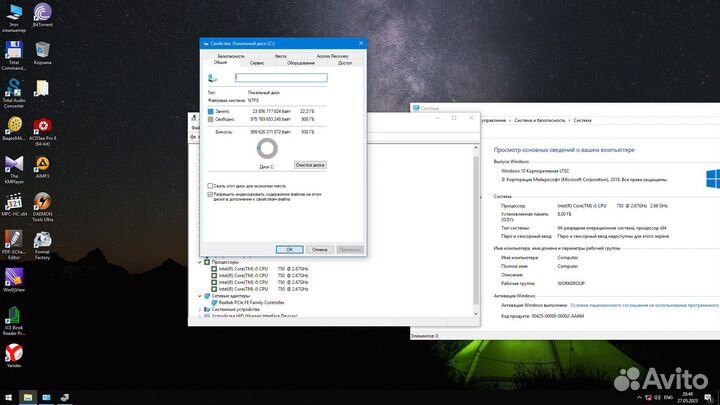The width and height of the screenshot is (720, 405).
Task: Click the 'Занято' used space color swatch
Action: [x=211, y=111]
